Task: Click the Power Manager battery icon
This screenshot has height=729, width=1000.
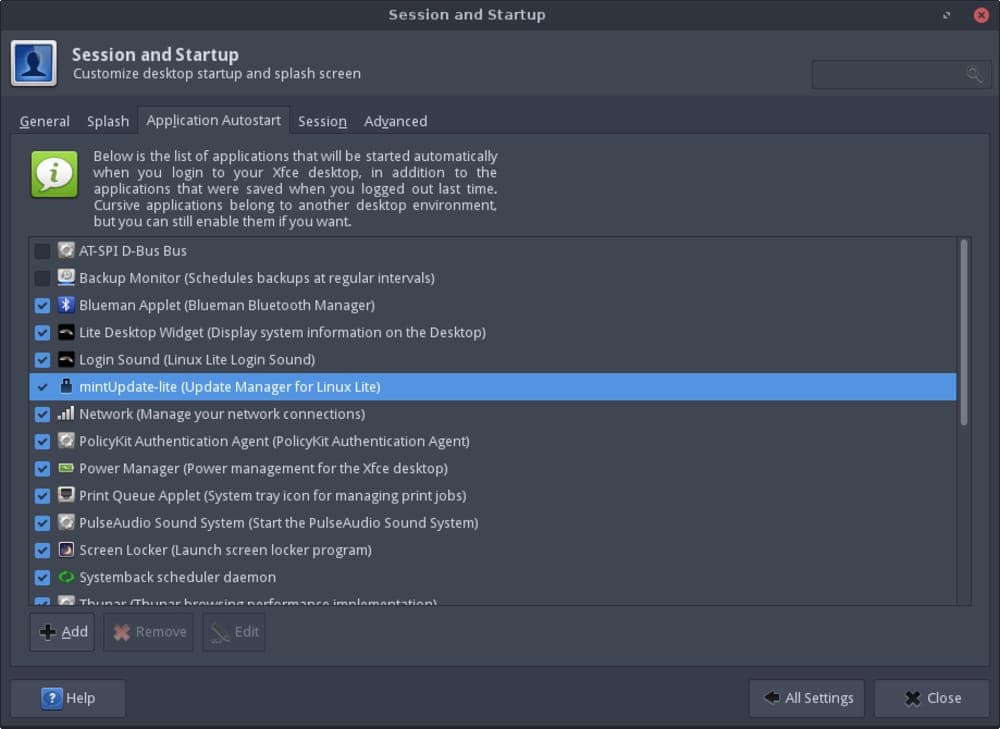Action: click(x=66, y=468)
